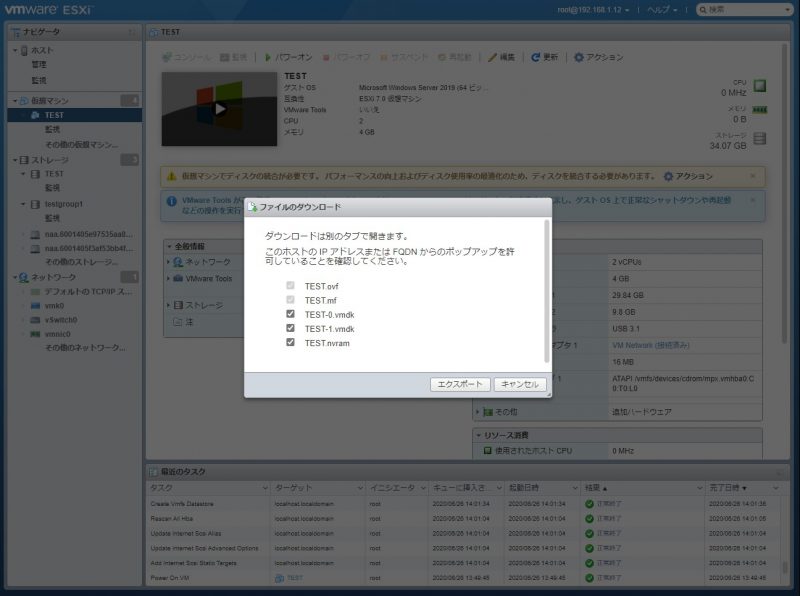The height and width of the screenshot is (596, 800).
Task: Click the アクション link in warning banner
Action: pyautogui.click(x=688, y=176)
